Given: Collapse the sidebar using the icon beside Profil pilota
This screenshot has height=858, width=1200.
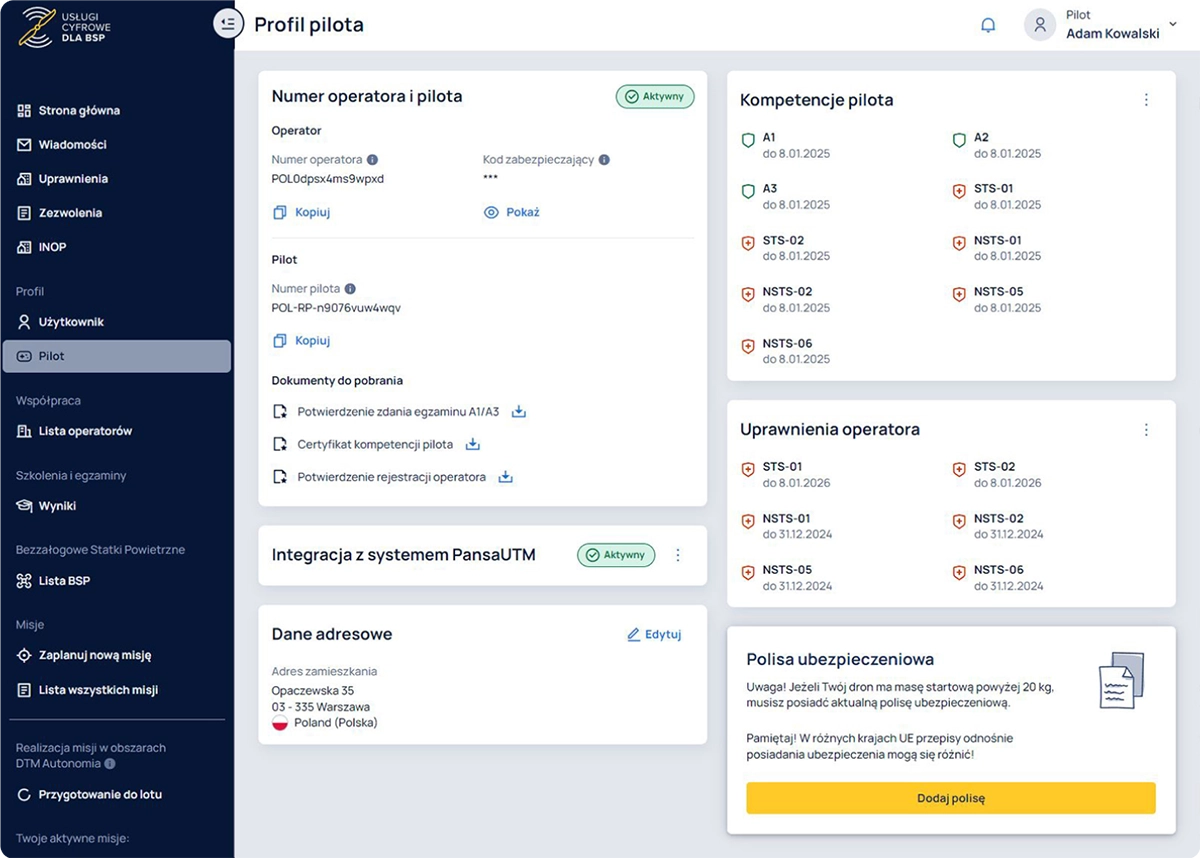Looking at the screenshot, I should (x=228, y=23).
